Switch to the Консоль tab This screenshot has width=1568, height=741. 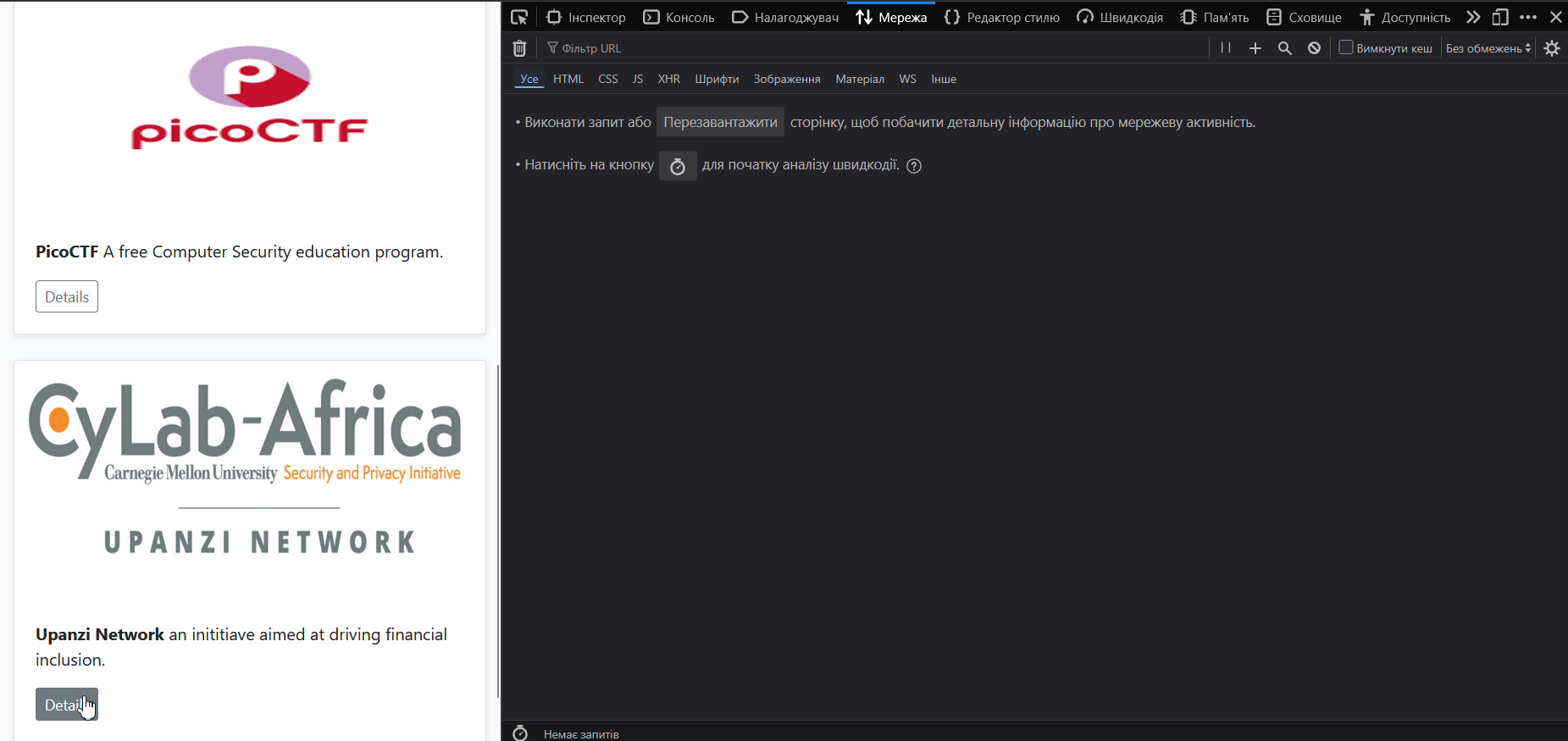[x=679, y=17]
